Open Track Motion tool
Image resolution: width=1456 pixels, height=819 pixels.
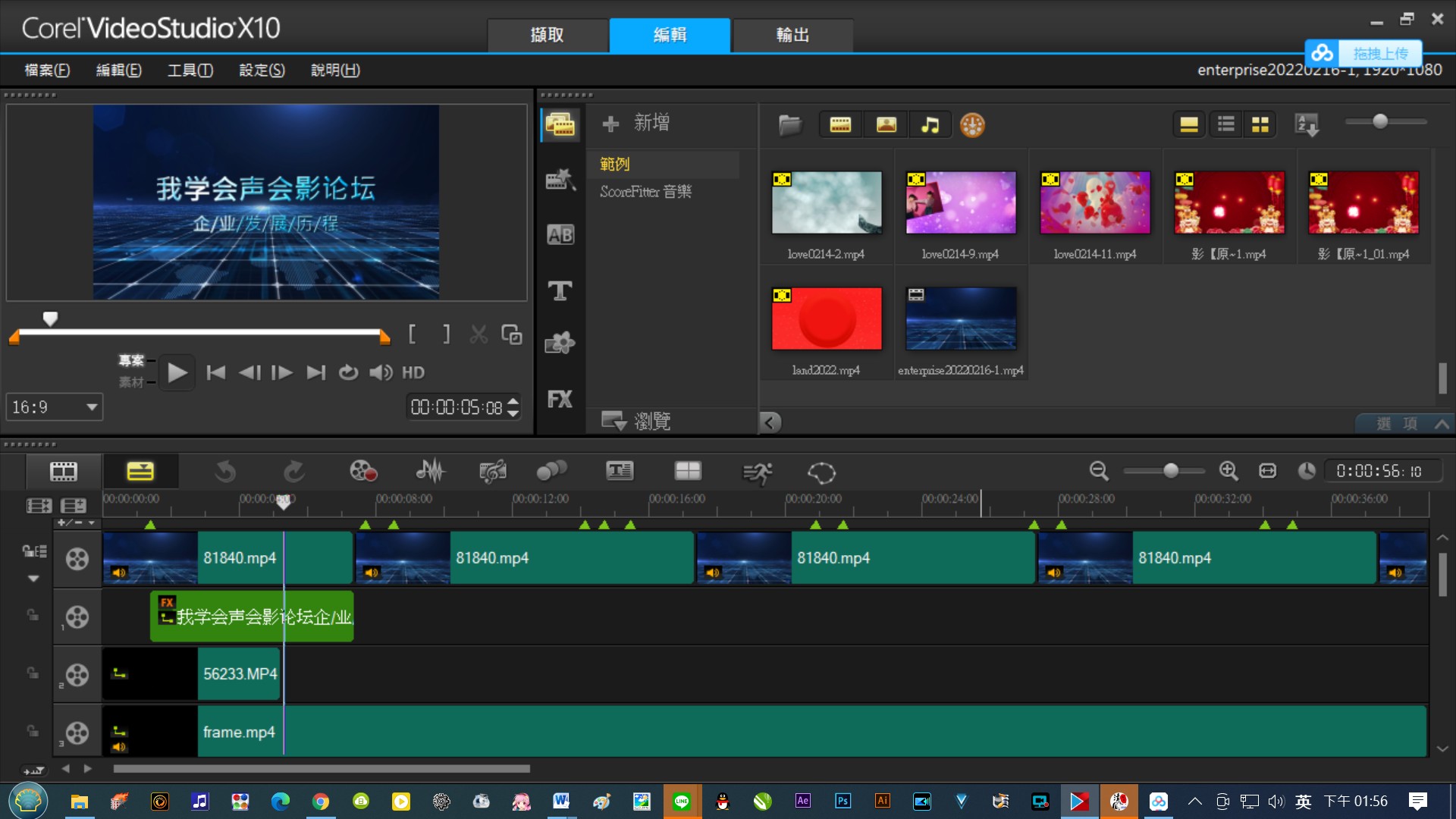click(x=551, y=472)
